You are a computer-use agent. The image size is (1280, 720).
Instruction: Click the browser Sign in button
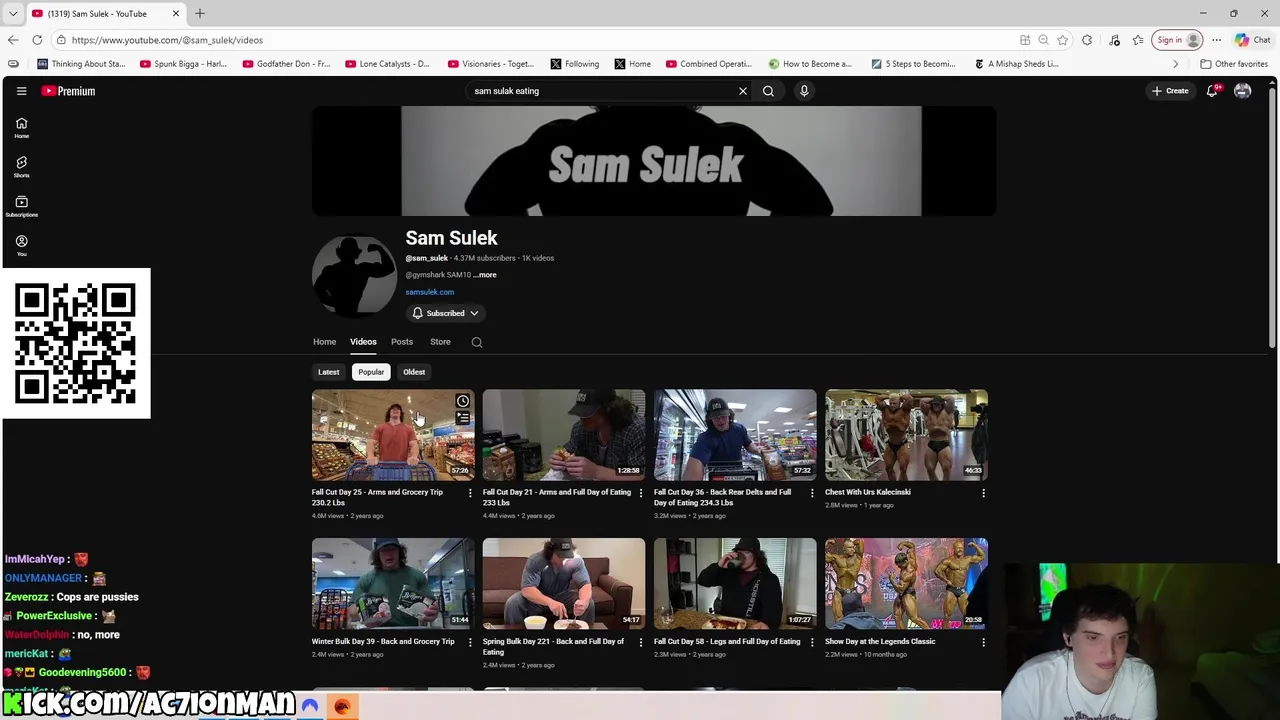click(x=1177, y=40)
